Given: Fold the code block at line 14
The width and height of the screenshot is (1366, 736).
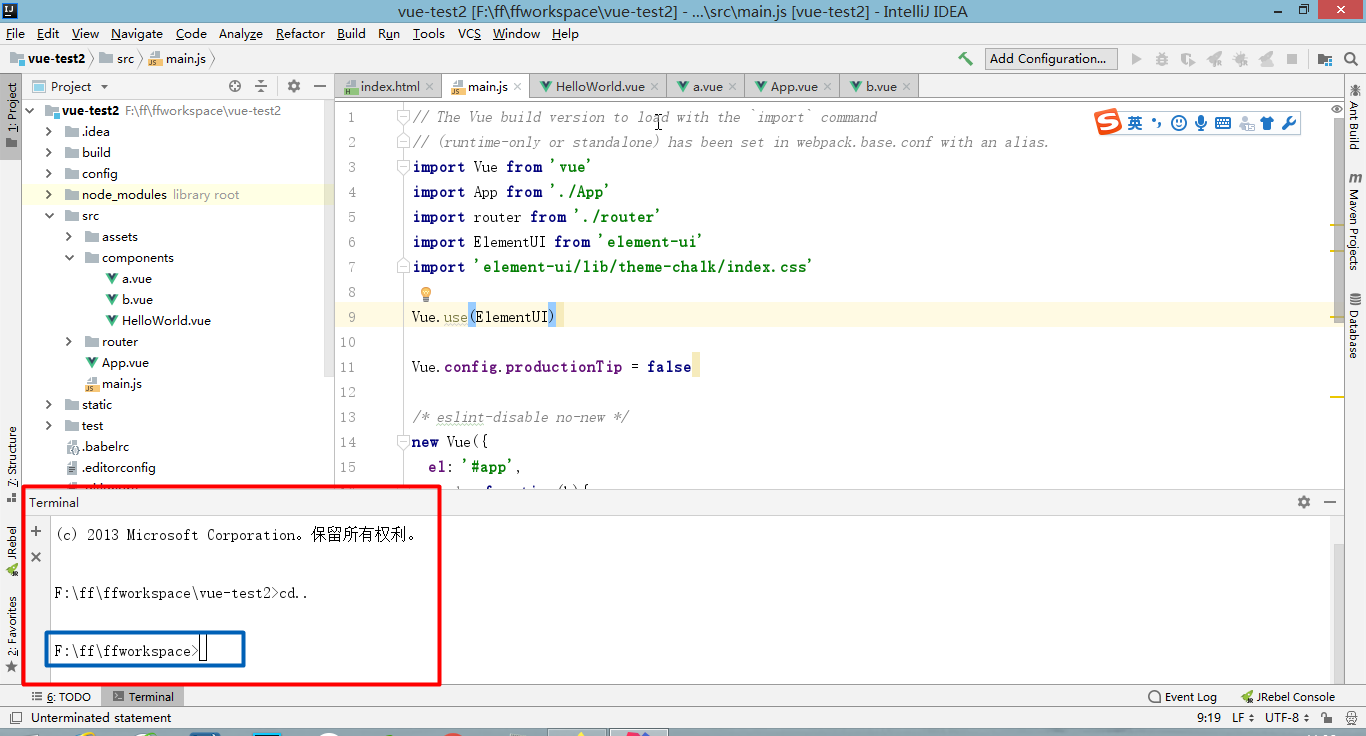Looking at the screenshot, I should coord(404,441).
